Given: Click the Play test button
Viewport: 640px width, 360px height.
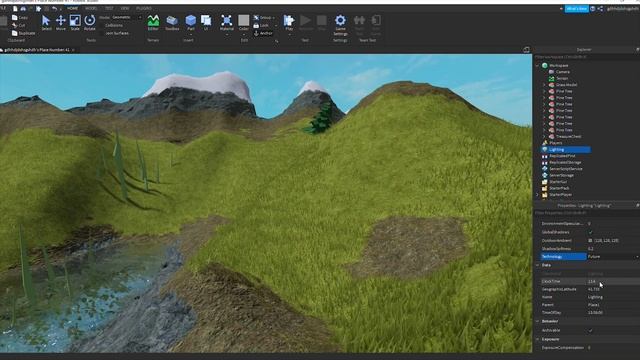Looking at the screenshot, I should pos(289,22).
